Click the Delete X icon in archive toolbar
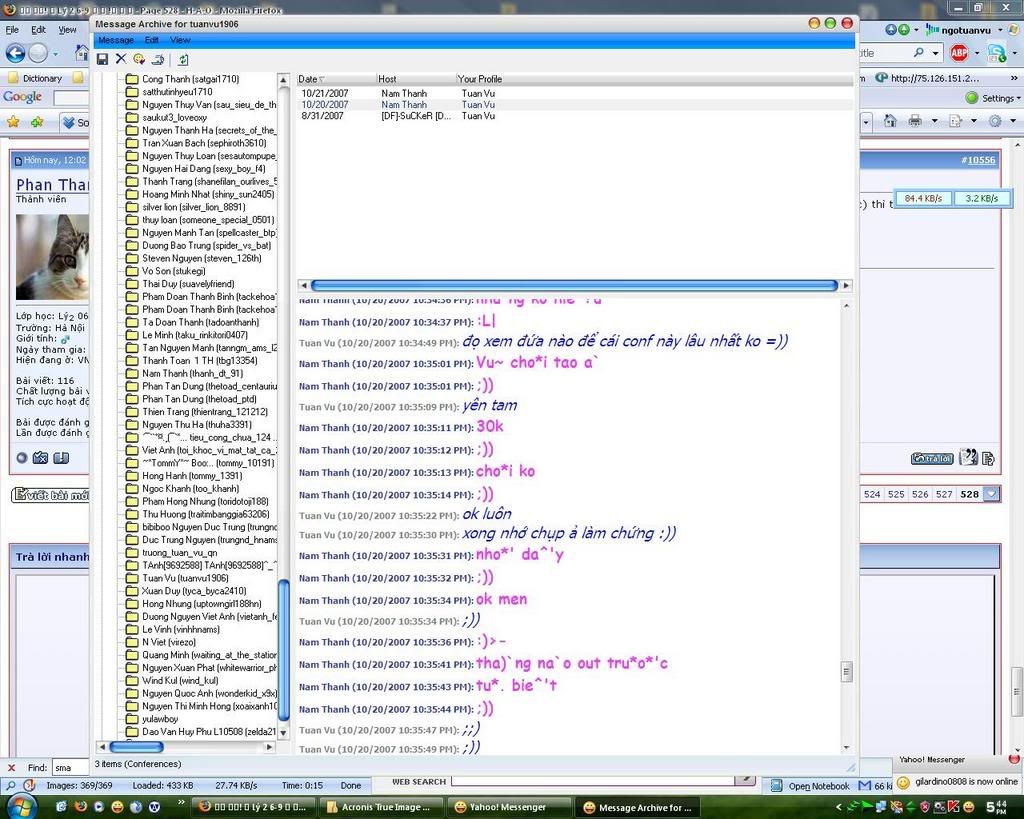The width and height of the screenshot is (1024, 819). pyautogui.click(x=121, y=60)
